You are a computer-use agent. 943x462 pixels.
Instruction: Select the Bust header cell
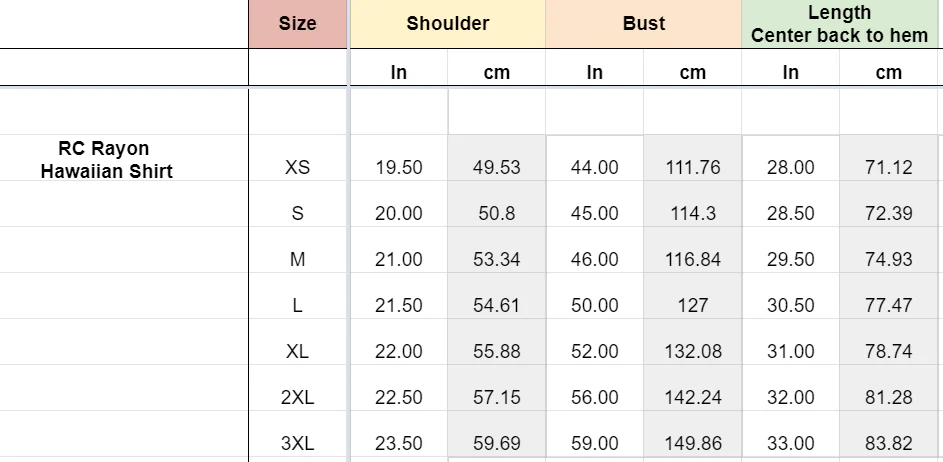pyautogui.click(x=643, y=24)
